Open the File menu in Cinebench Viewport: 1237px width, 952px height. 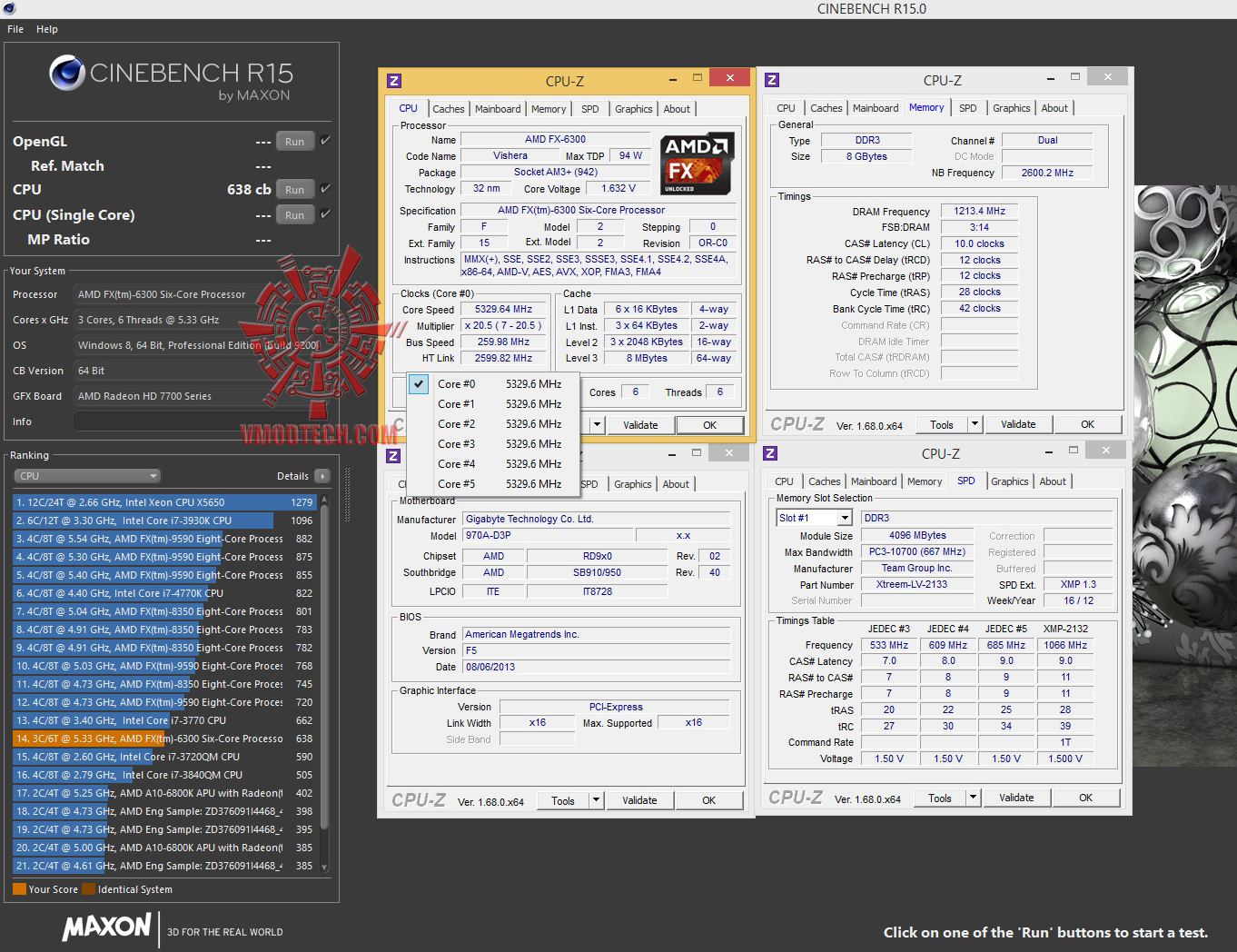click(x=15, y=29)
